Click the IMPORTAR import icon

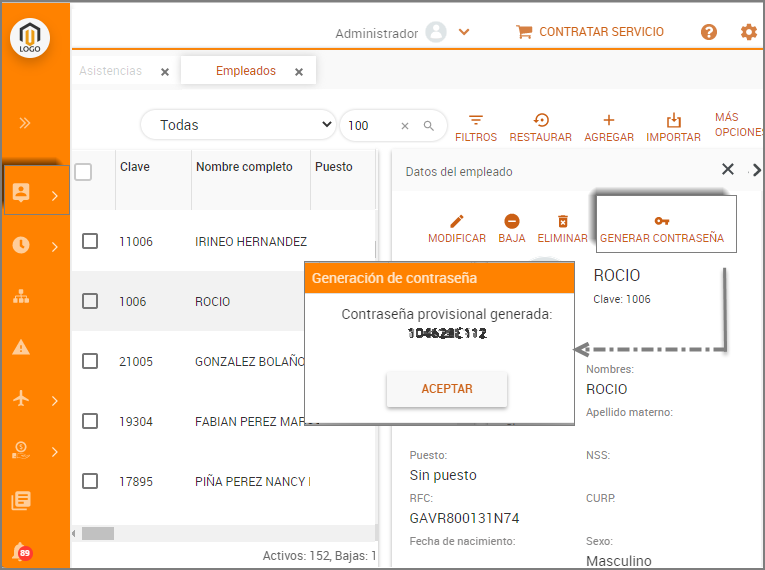[x=673, y=120]
